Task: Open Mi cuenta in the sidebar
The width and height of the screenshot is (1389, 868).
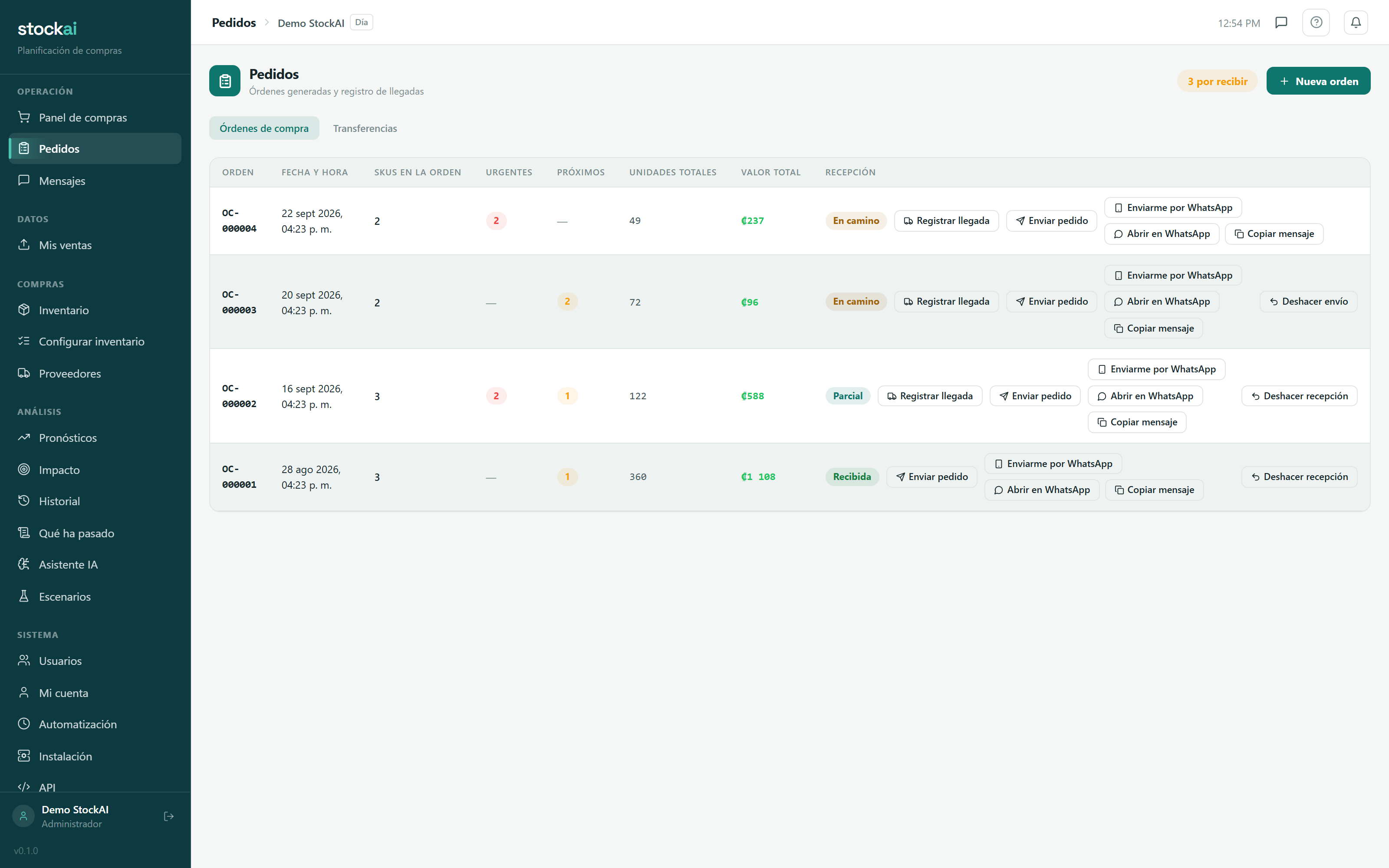Action: 95,693
